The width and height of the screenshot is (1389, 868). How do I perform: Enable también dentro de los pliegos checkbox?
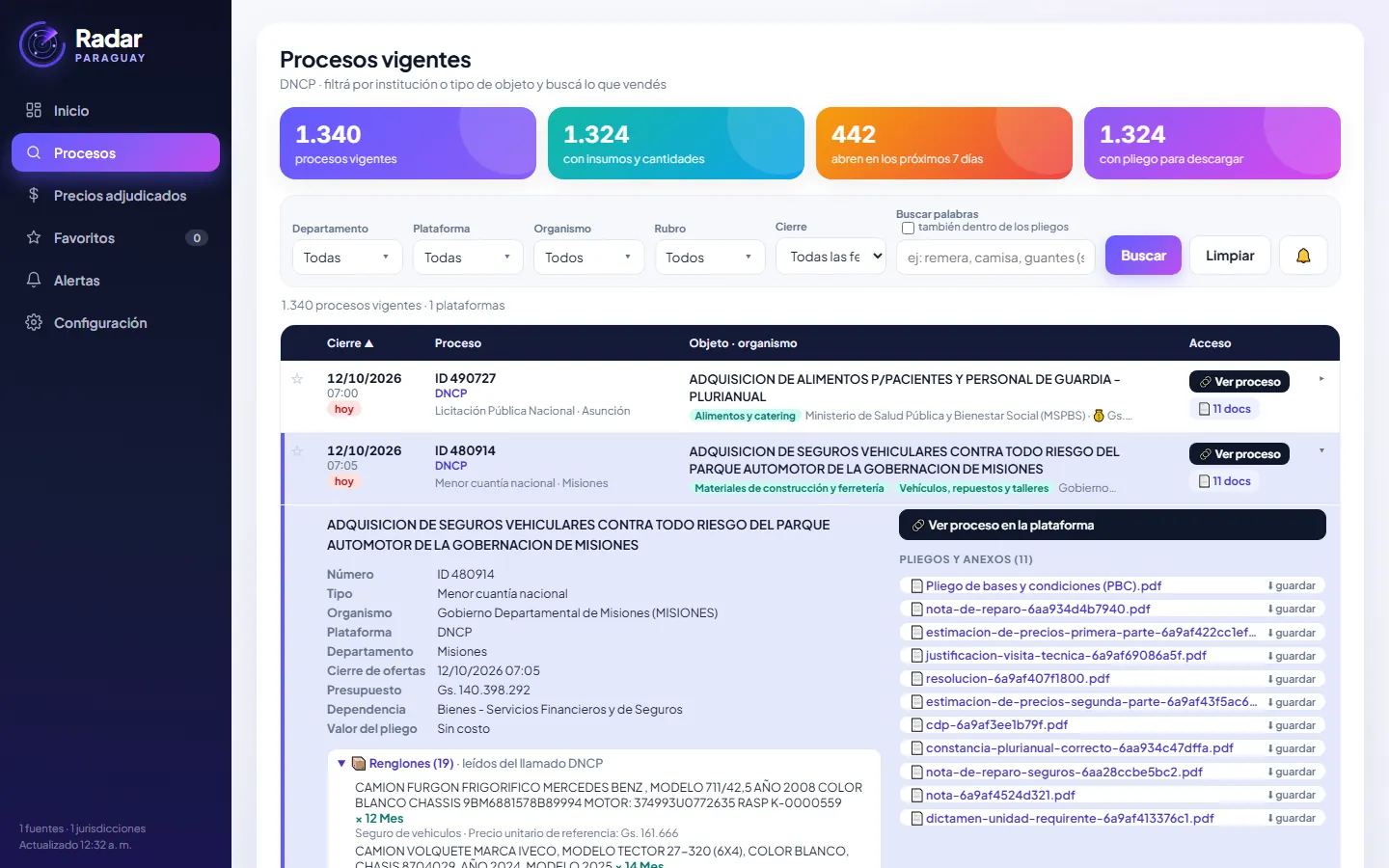(x=908, y=228)
